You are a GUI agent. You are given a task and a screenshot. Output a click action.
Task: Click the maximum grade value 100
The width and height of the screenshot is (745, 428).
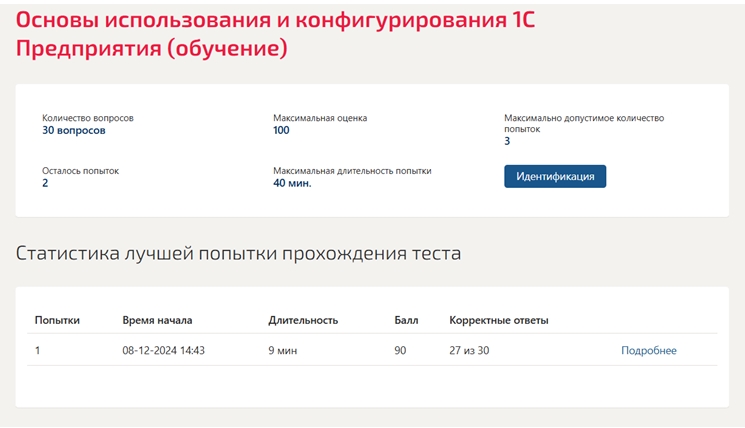tap(281, 130)
